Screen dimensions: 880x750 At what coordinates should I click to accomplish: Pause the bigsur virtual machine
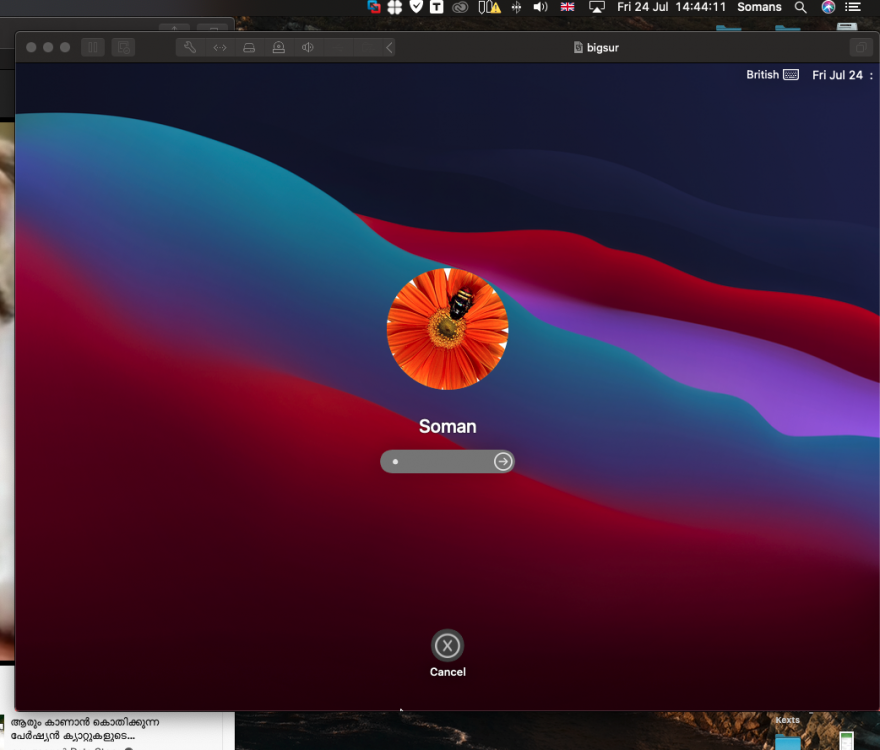coord(93,47)
